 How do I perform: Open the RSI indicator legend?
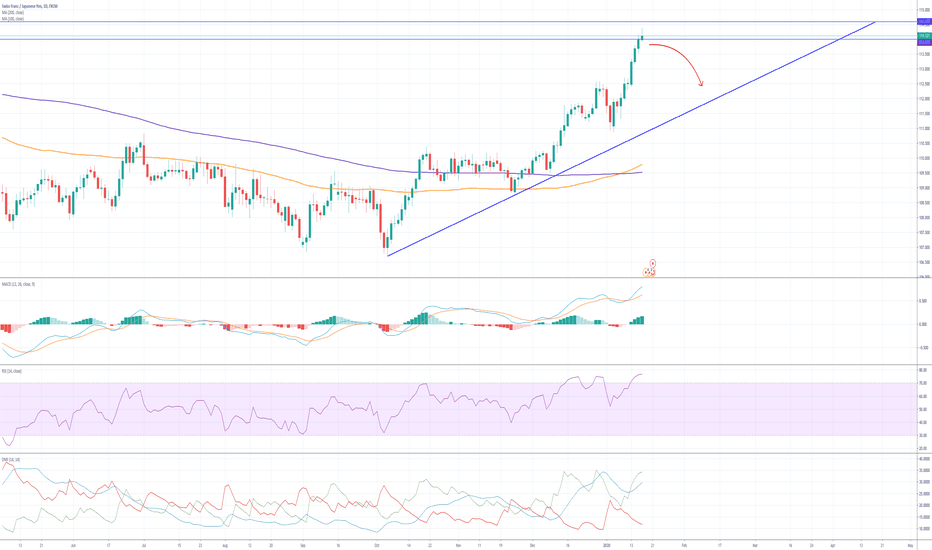[12, 371]
